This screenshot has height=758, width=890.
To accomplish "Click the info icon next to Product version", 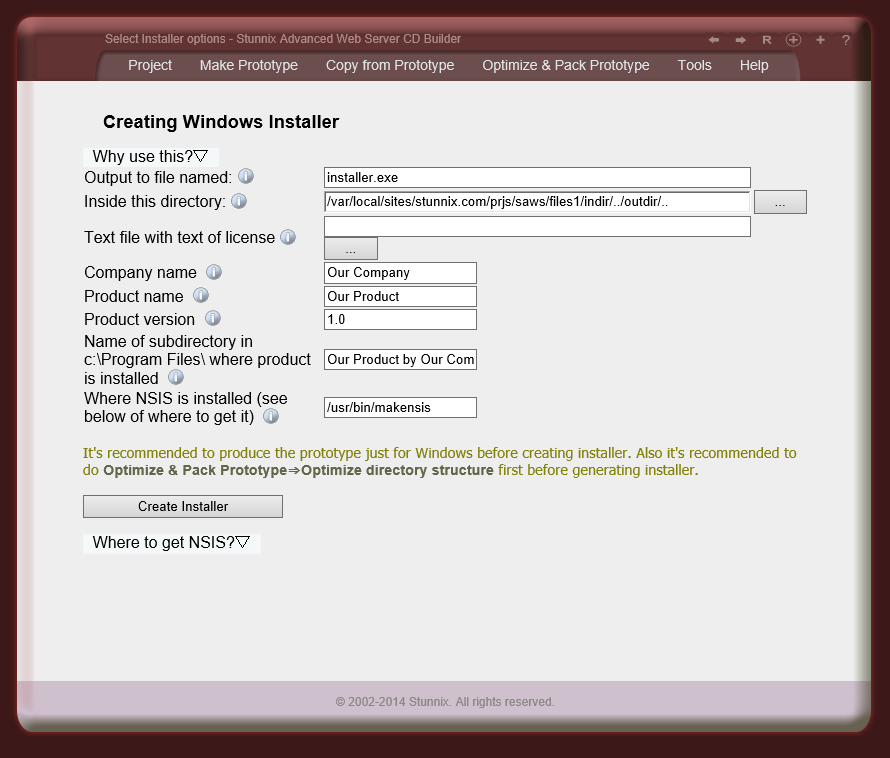I will point(212,318).
